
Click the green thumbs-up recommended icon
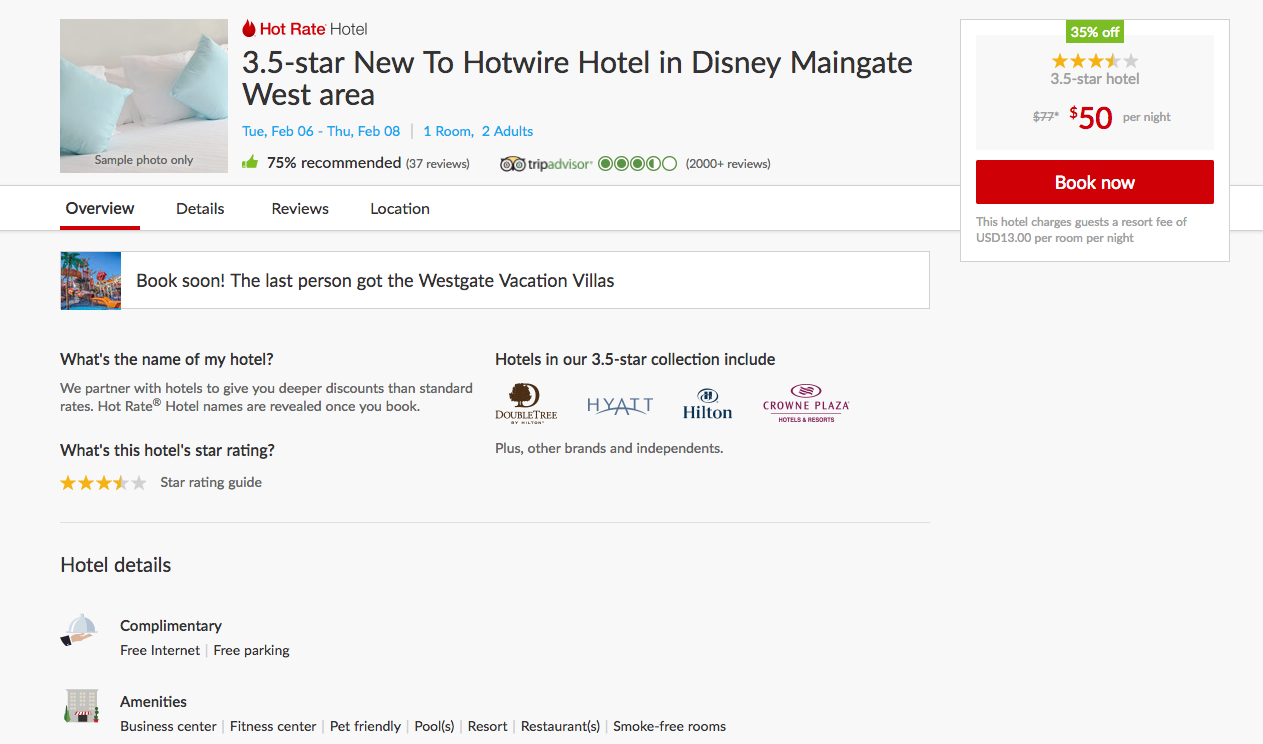tap(250, 162)
